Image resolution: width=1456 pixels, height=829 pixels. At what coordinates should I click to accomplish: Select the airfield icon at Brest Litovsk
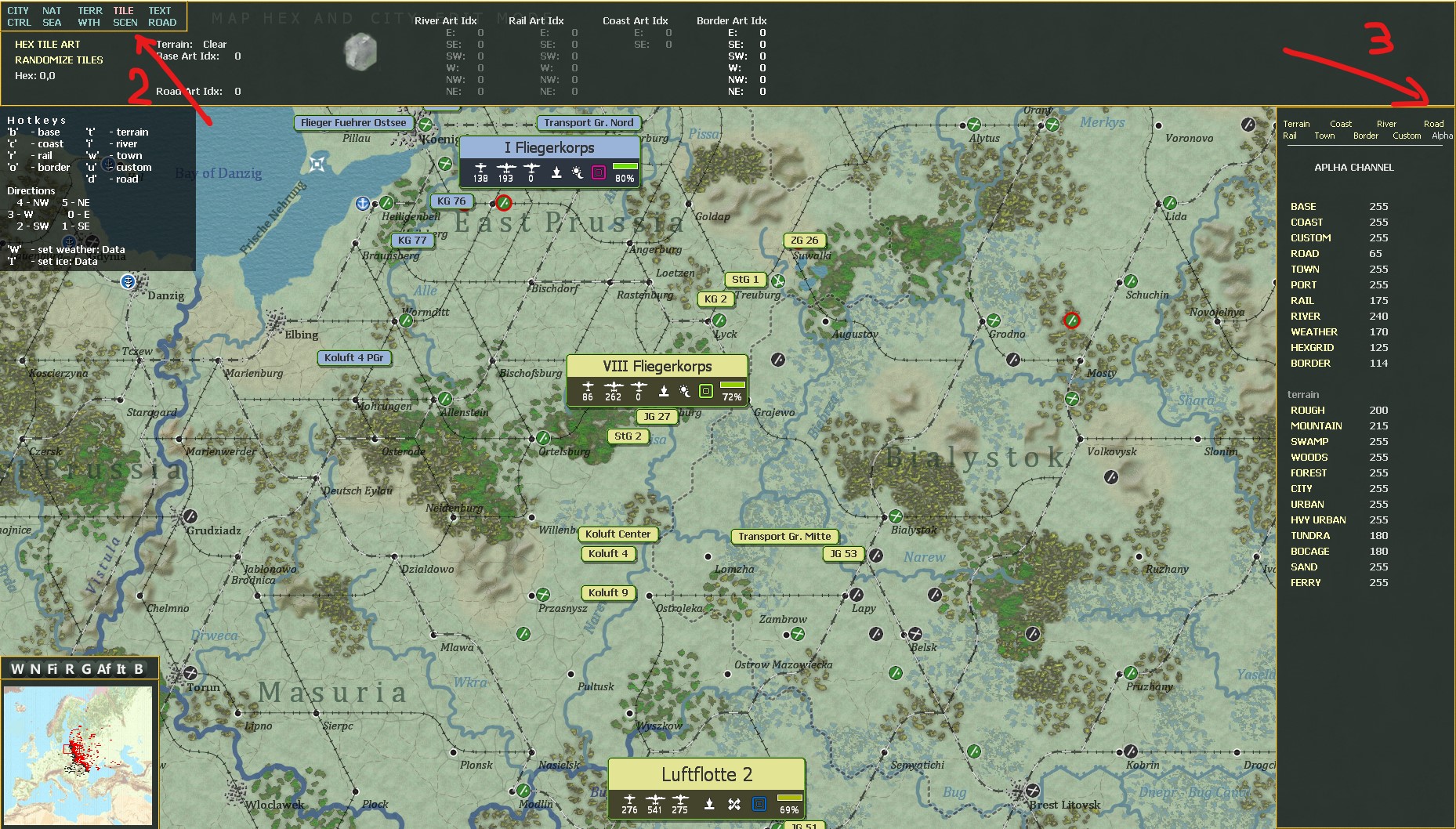pyautogui.click(x=1033, y=791)
